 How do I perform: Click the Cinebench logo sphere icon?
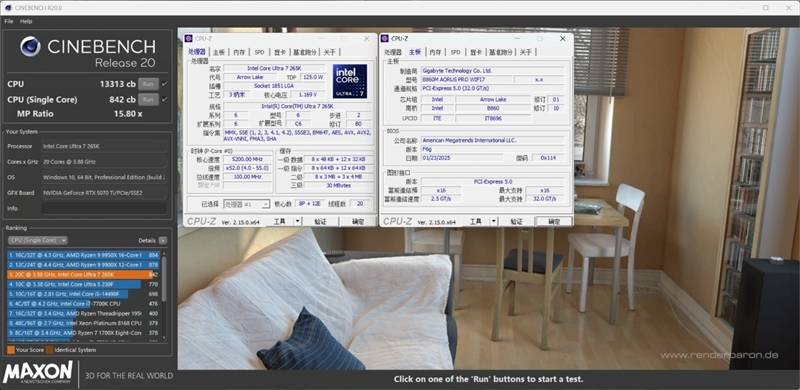30,46
